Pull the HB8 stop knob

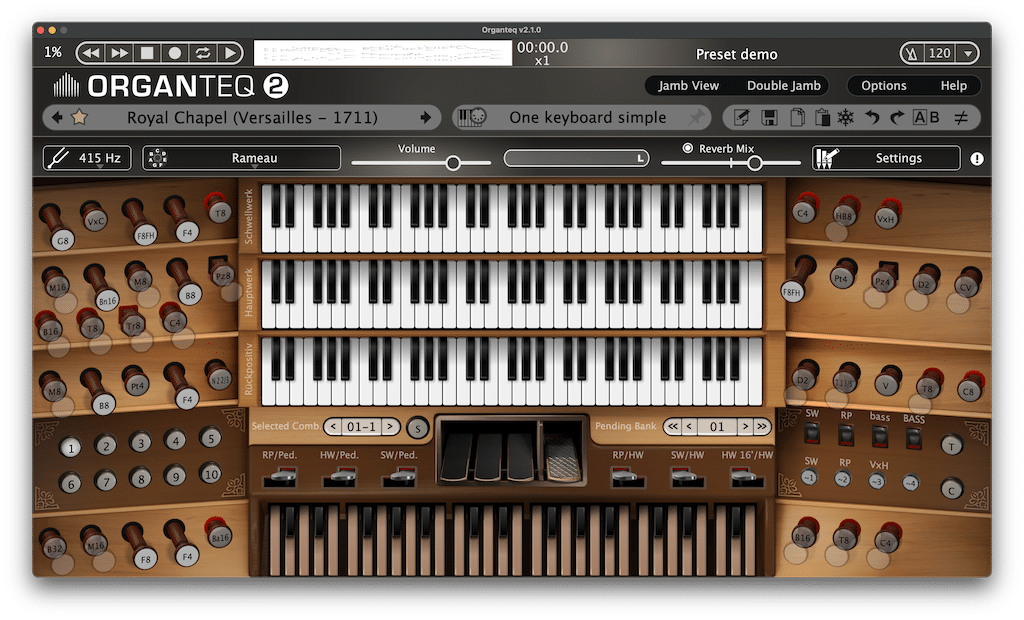click(843, 216)
